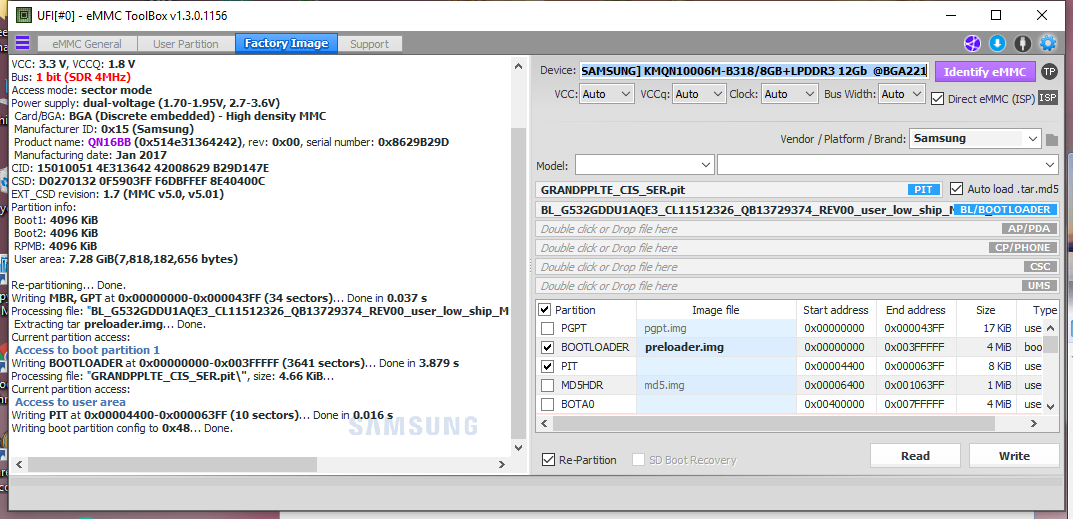Open the first Model dropdown
This screenshot has height=519, width=1073.
645,165
